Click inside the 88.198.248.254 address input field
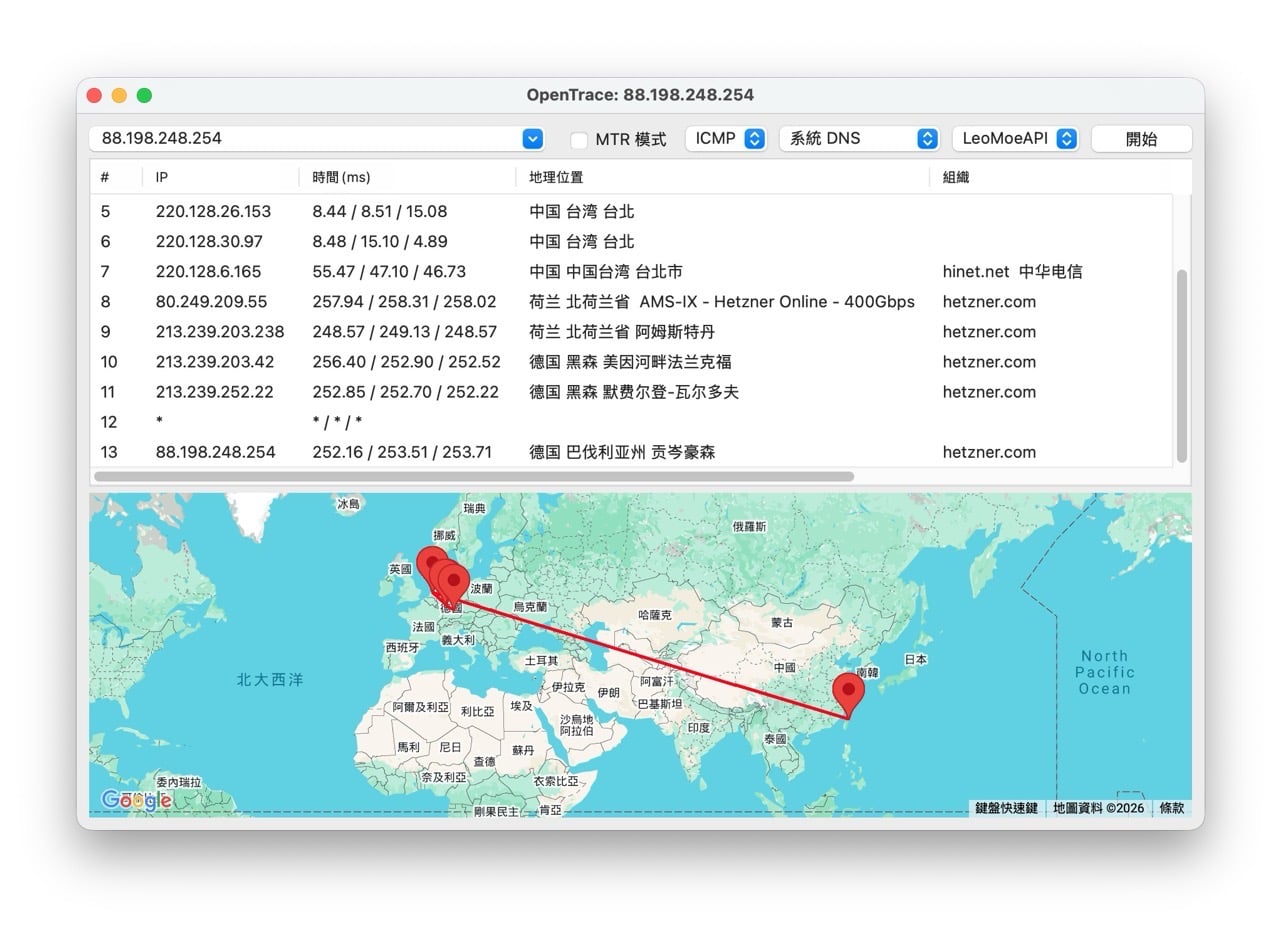 point(300,138)
